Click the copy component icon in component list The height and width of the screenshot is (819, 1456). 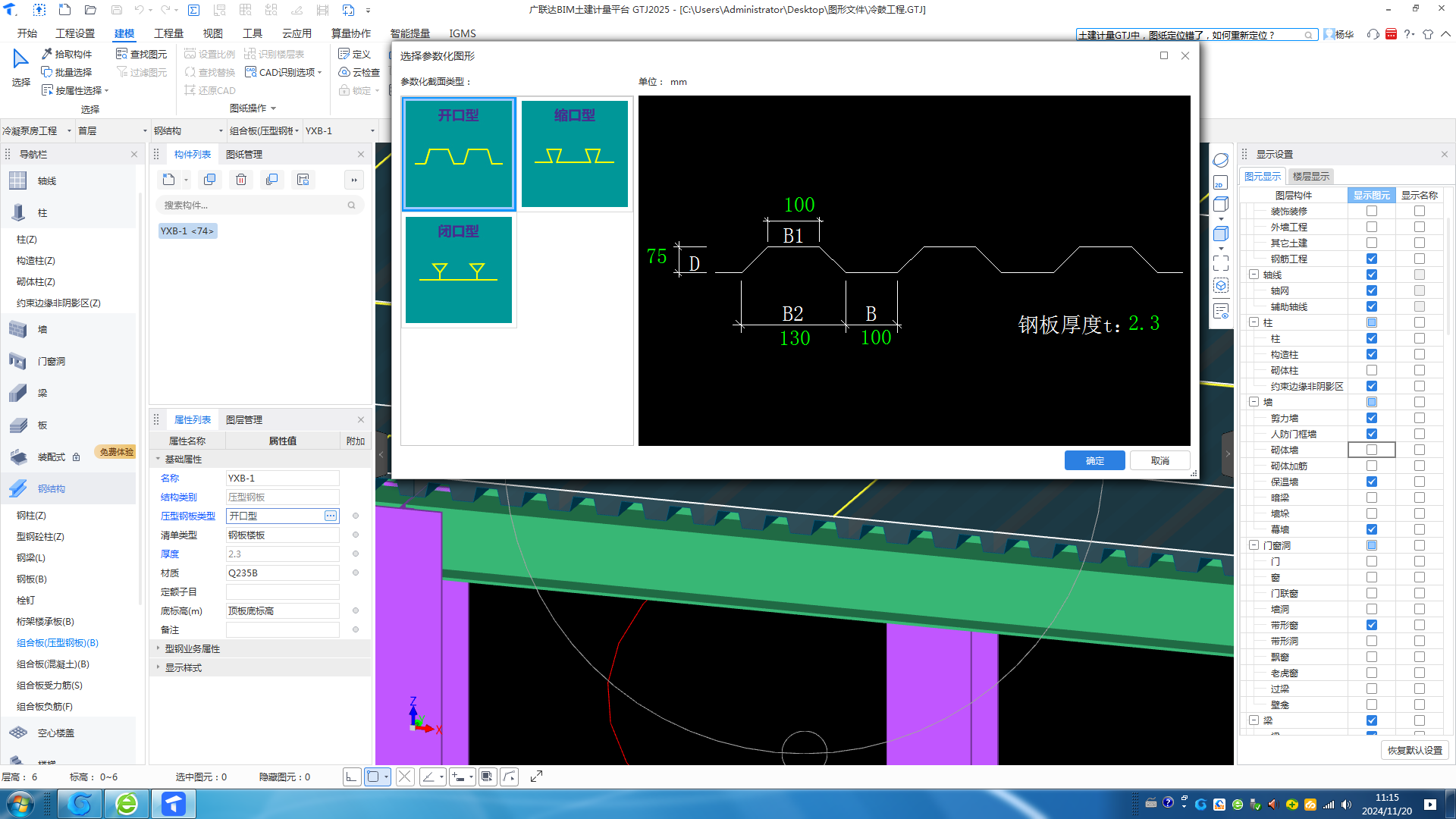coord(210,180)
